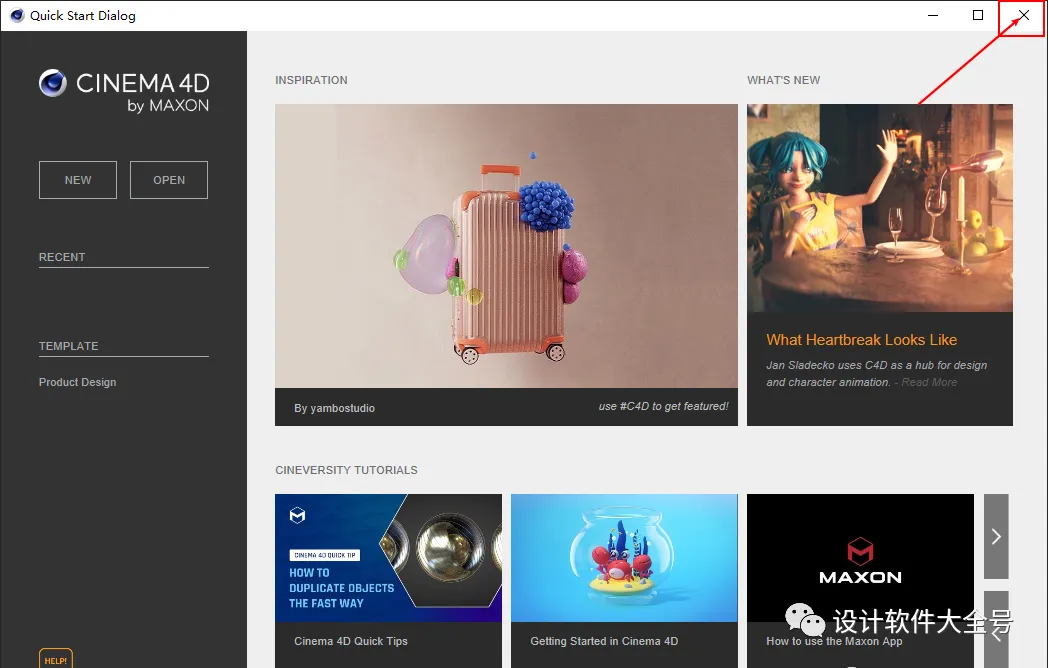Click the Cinema 4D logo in sidebar

[124, 91]
